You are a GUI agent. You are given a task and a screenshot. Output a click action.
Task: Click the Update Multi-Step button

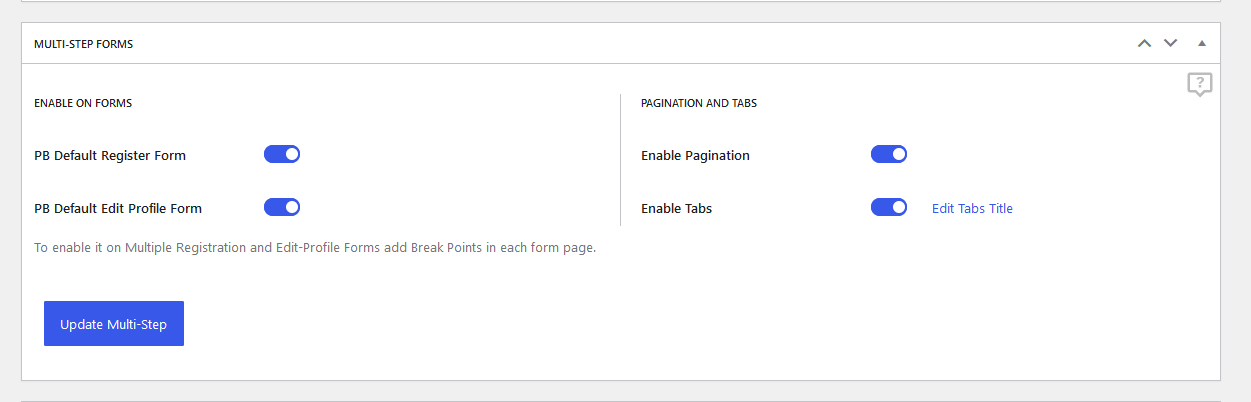(114, 324)
